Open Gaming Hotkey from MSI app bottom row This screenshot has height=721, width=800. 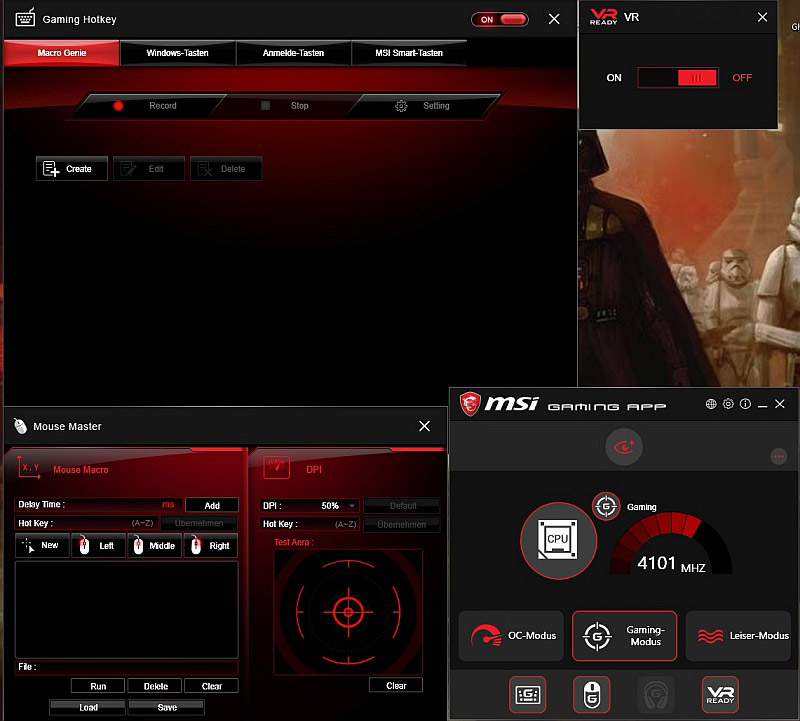pyautogui.click(x=528, y=694)
